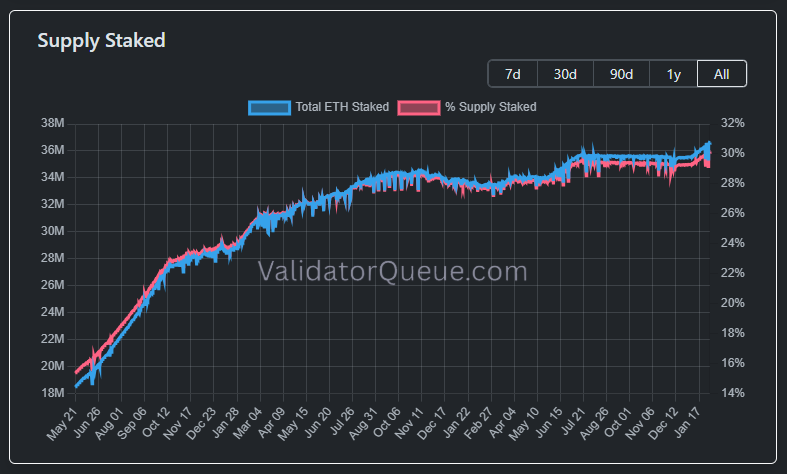Click the 14% right axis label
Screen dimensions: 787x474
[733, 393]
